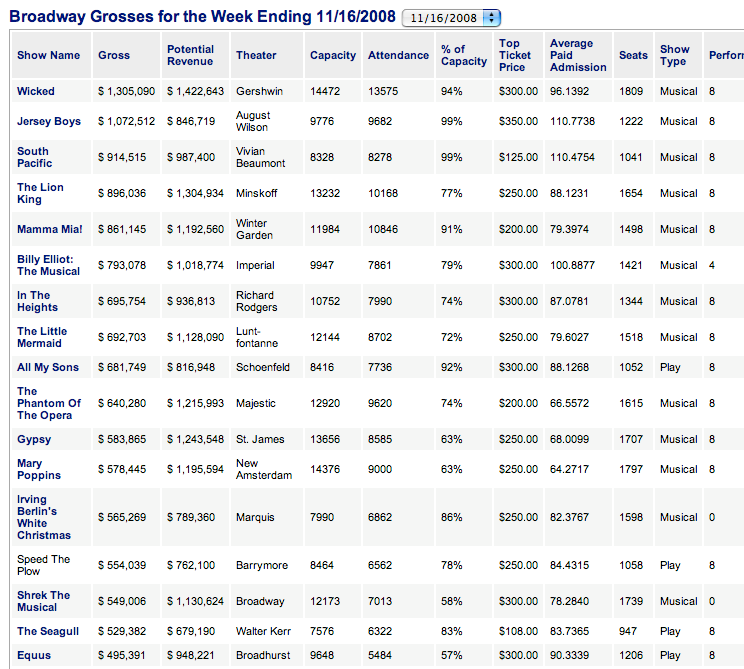Image resolution: width=744 pixels, height=669 pixels.
Task: Open the Gypsy show link
Action: (34, 439)
